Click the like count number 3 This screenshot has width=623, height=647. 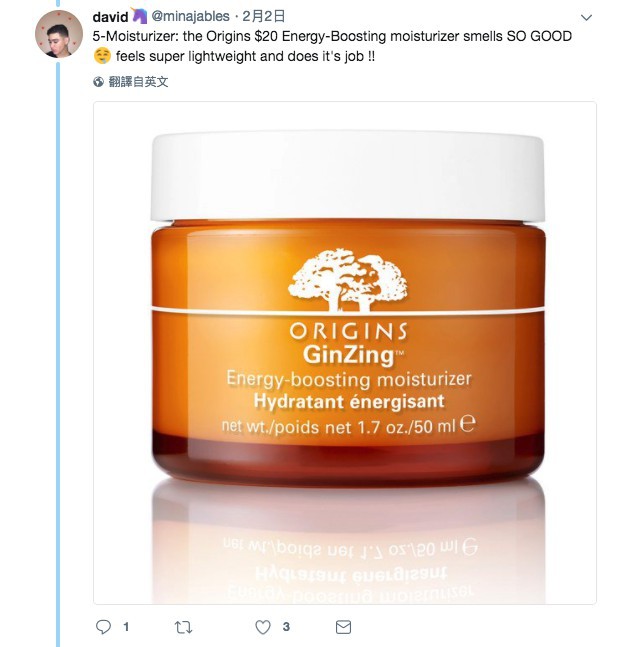point(286,627)
